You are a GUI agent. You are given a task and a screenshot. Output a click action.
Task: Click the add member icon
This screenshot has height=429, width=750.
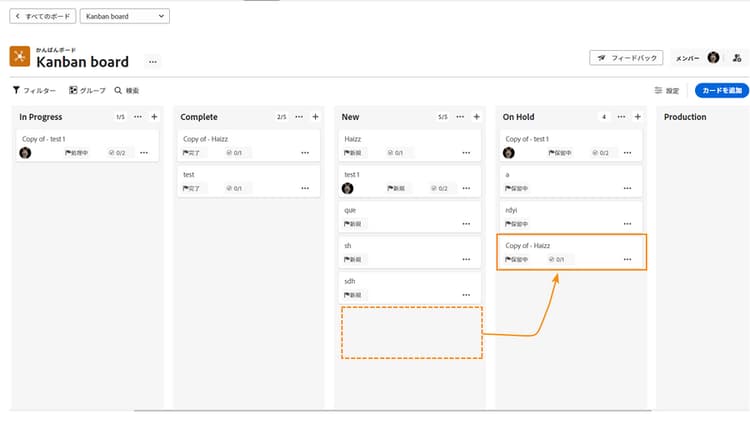pos(736,58)
